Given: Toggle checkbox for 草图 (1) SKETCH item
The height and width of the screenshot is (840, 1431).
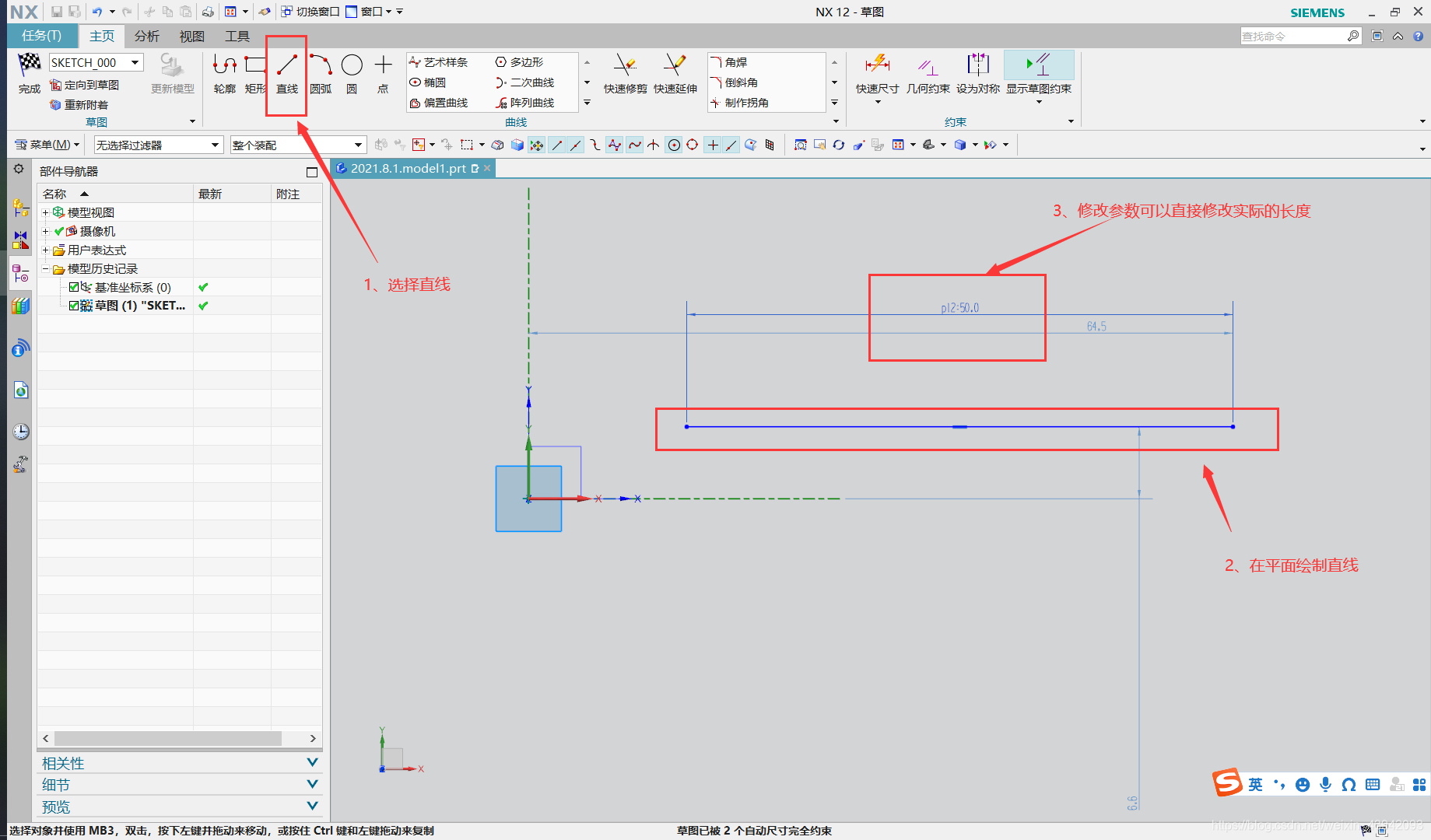Looking at the screenshot, I should (74, 306).
